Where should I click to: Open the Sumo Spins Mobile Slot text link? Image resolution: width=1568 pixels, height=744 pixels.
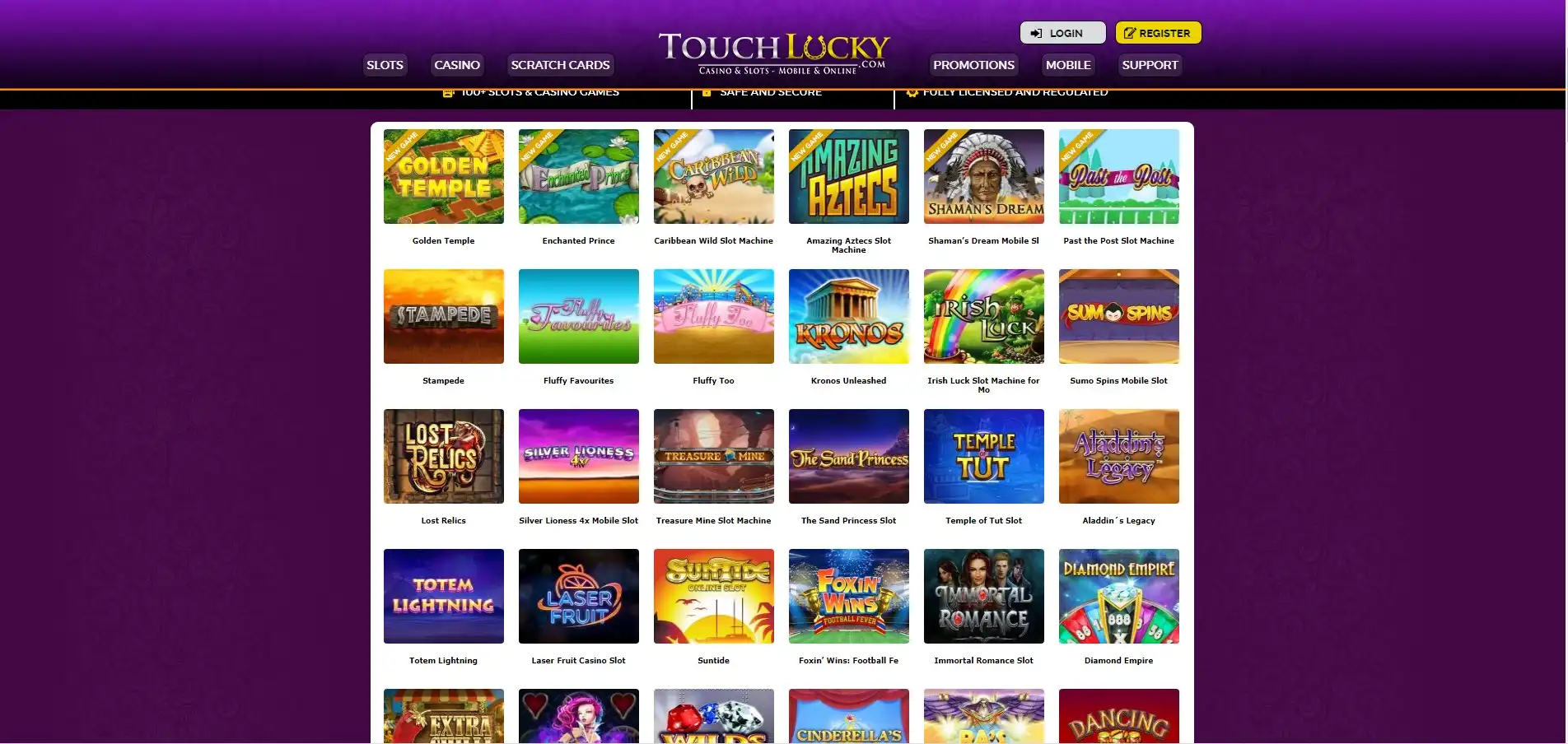(1118, 381)
